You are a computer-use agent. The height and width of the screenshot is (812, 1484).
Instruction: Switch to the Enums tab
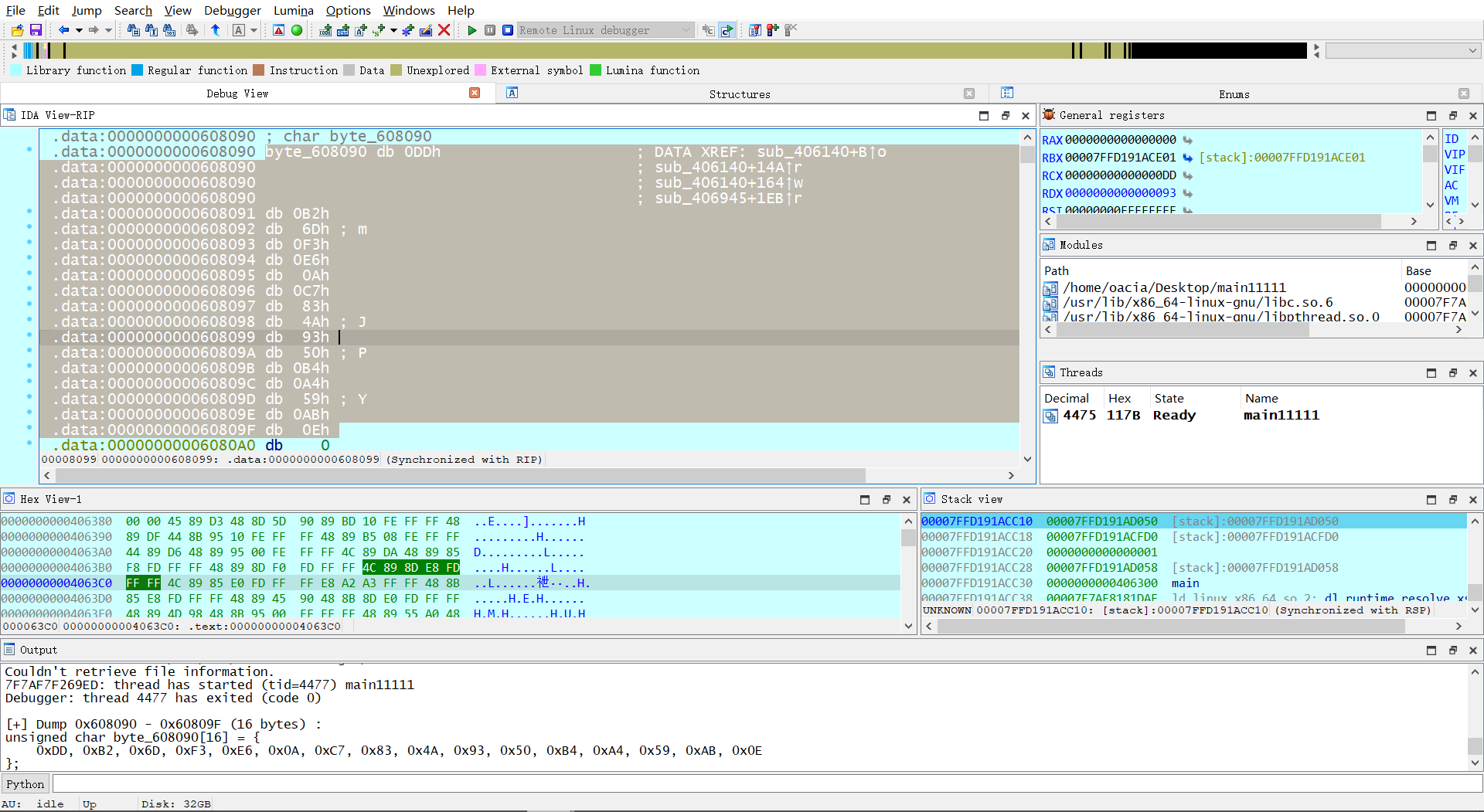click(1234, 94)
